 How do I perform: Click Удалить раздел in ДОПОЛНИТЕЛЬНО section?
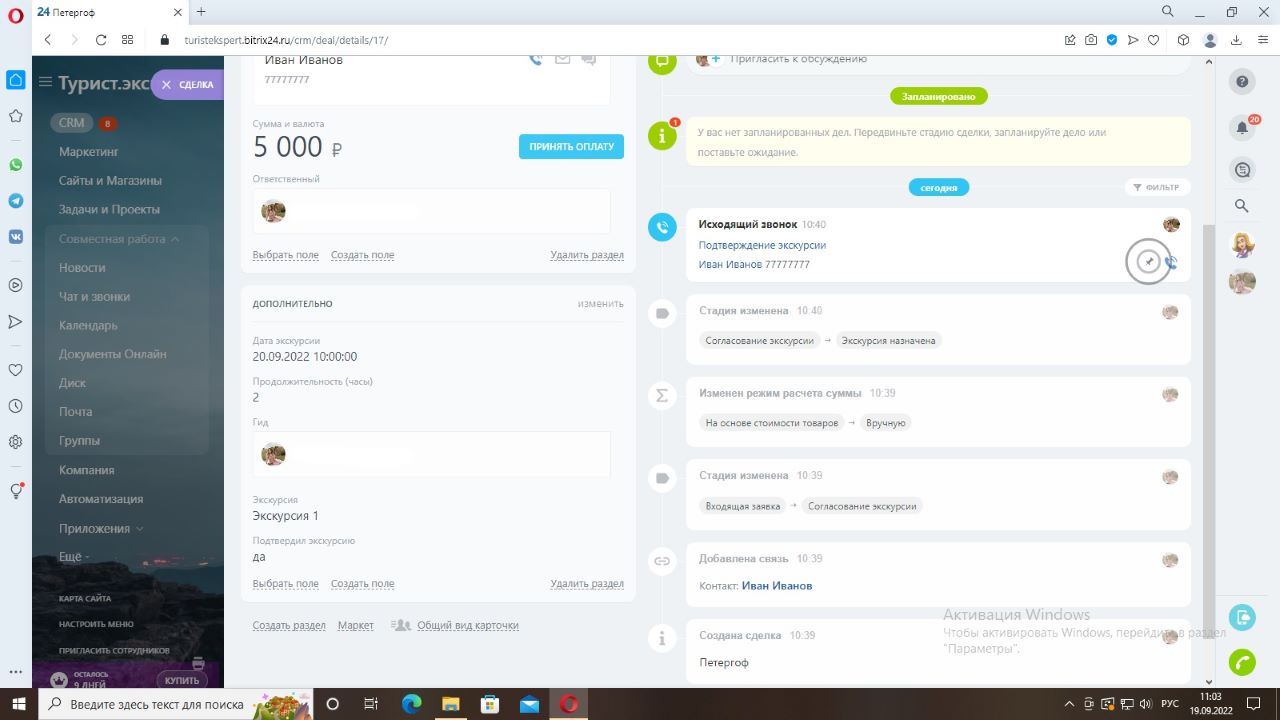click(x=587, y=584)
